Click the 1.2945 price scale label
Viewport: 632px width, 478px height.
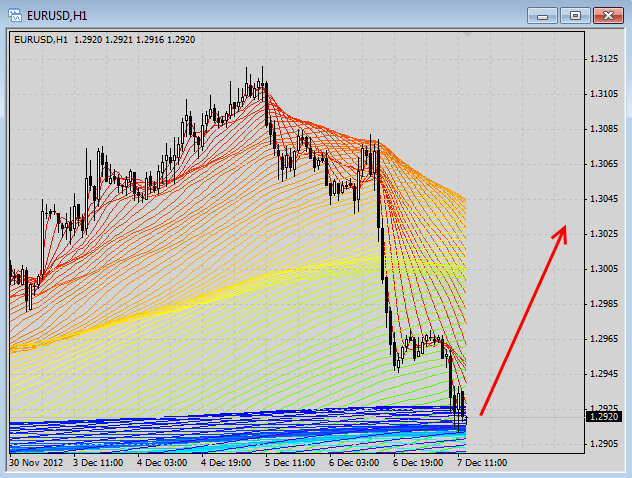[604, 374]
